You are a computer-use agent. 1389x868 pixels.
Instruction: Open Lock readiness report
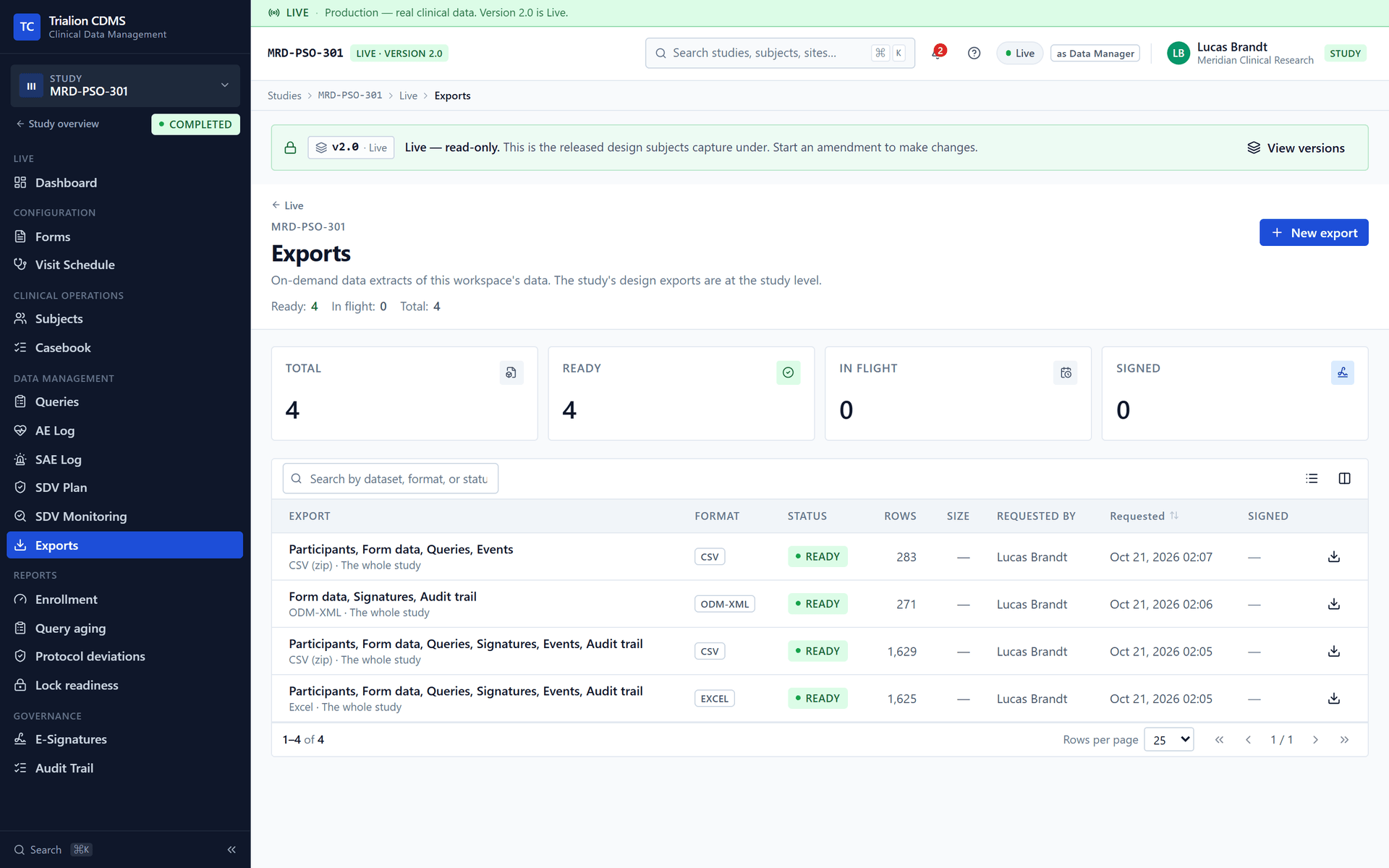[124, 685]
